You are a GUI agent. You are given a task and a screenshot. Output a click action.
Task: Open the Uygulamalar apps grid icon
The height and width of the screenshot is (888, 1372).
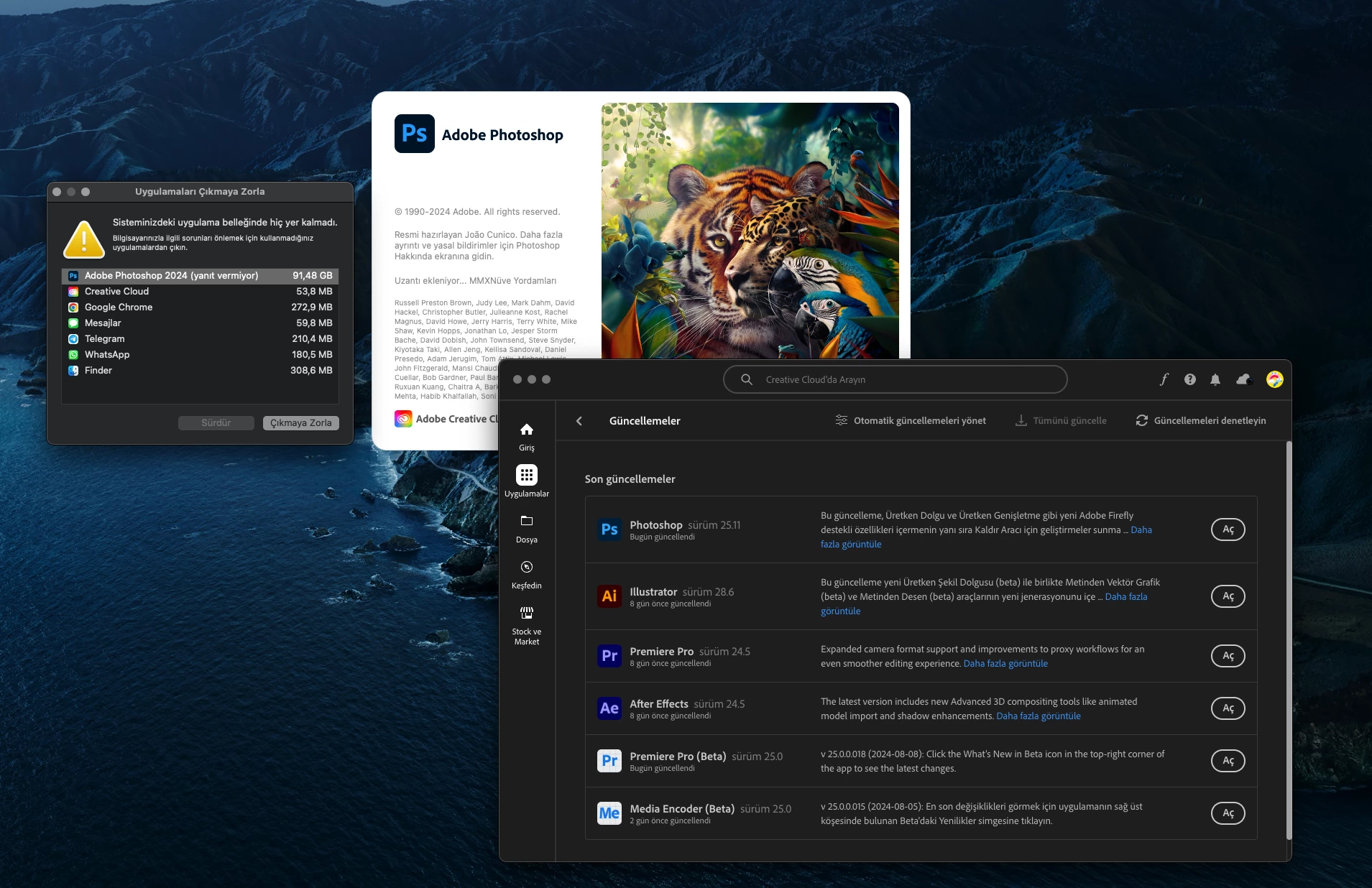pyautogui.click(x=527, y=475)
